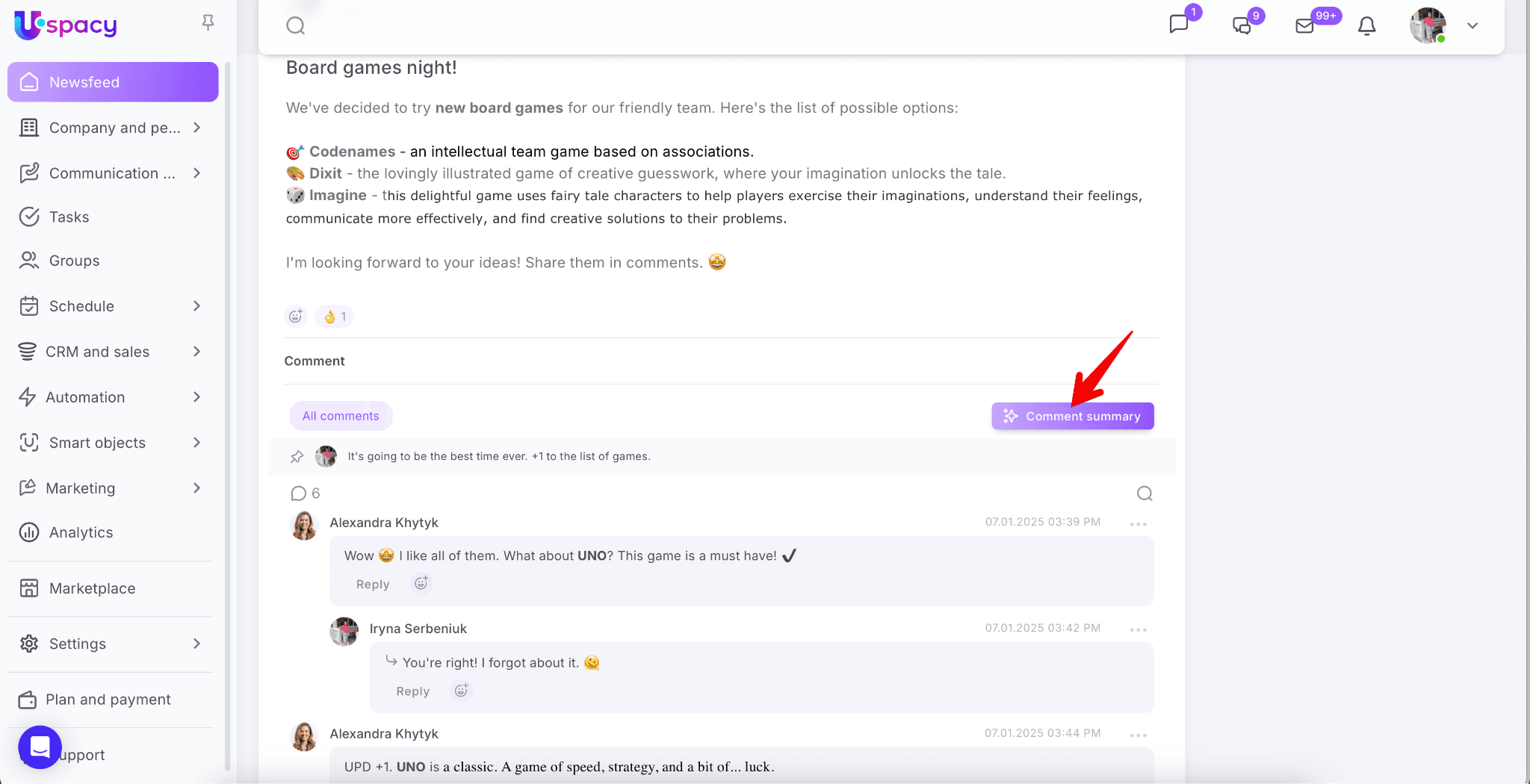1530x784 pixels.
Task: Select the All comments tab
Action: [x=341, y=416]
